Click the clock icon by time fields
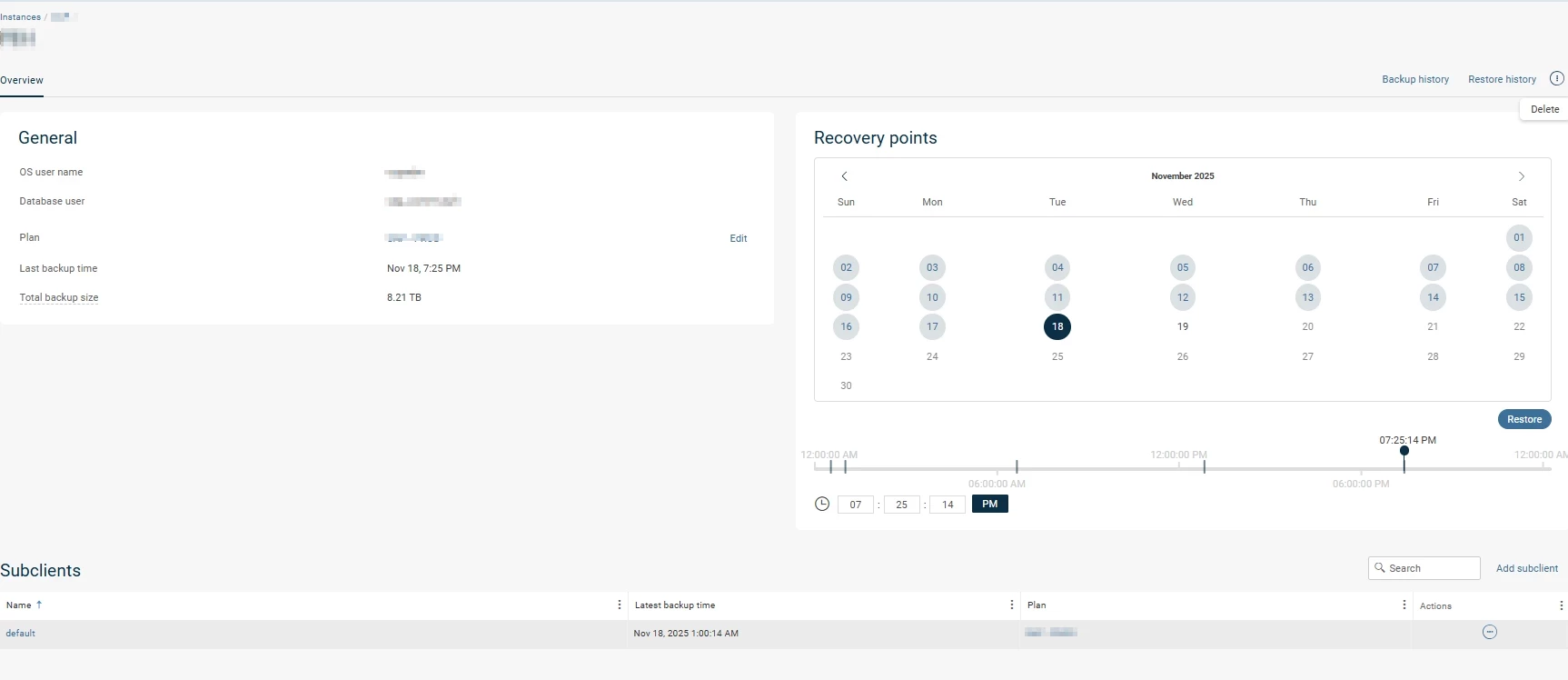1568x680 pixels. tap(822, 504)
